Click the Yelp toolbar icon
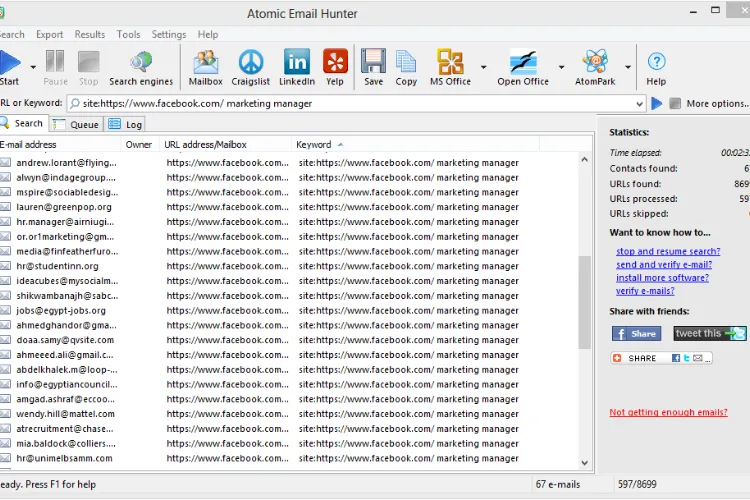The image size is (750, 500). click(336, 67)
